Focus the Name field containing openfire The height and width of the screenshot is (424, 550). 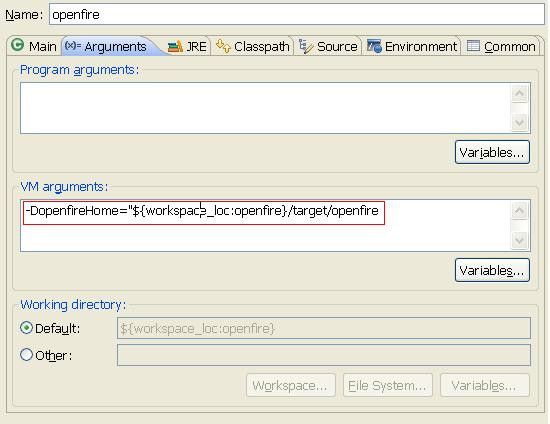[297, 14]
